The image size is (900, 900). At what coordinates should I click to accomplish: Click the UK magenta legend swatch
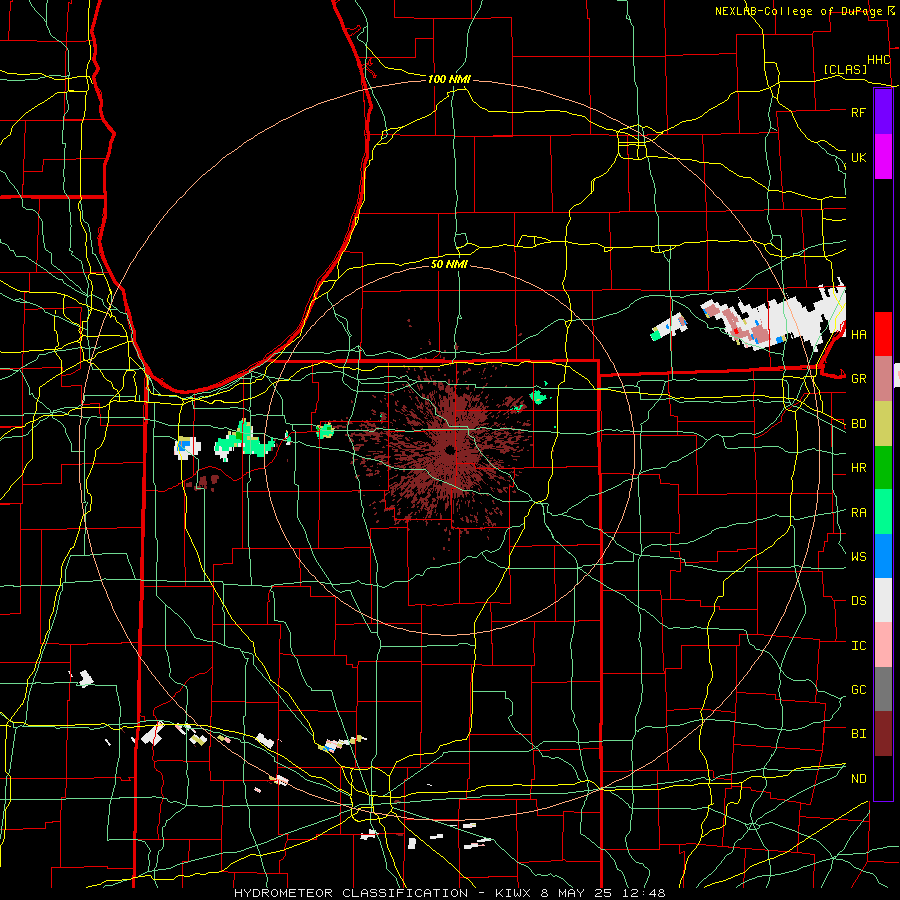coord(883,157)
